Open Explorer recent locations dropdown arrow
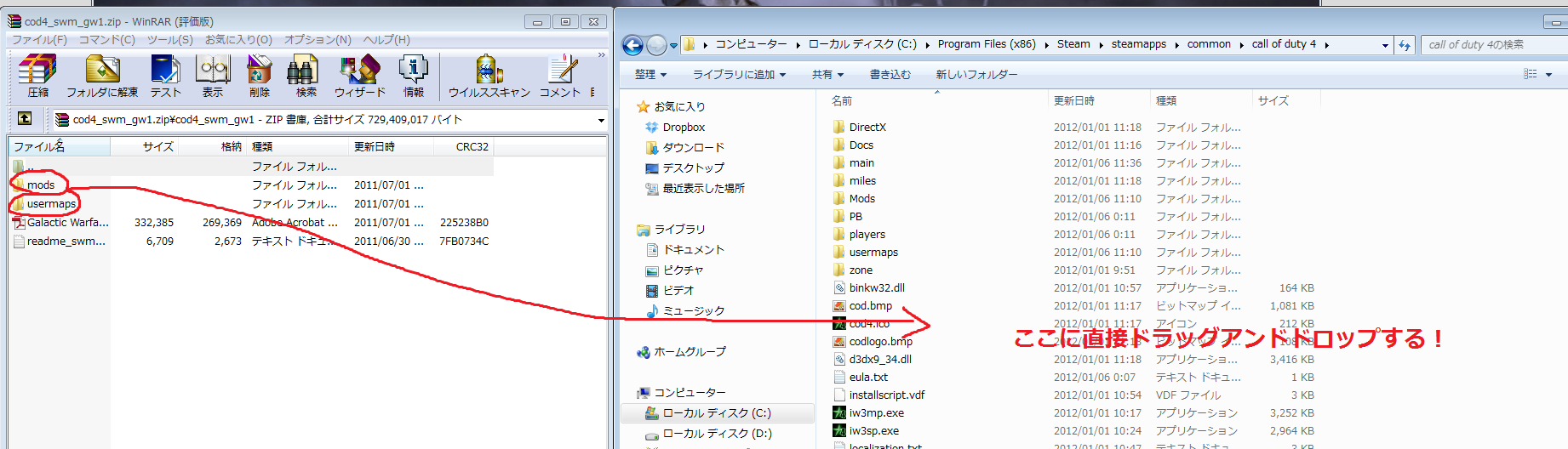 click(x=674, y=46)
